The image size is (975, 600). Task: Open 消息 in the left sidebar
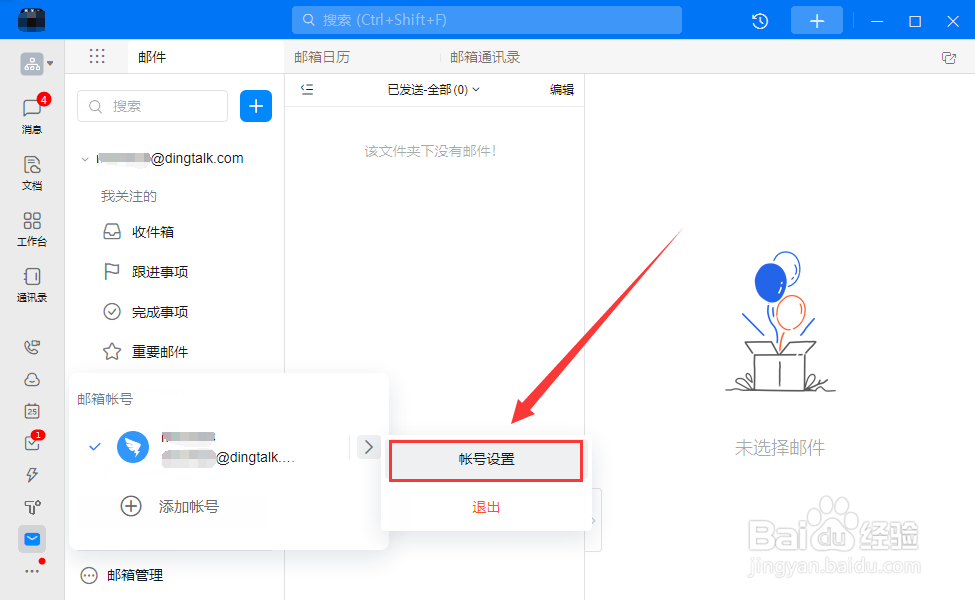31,110
